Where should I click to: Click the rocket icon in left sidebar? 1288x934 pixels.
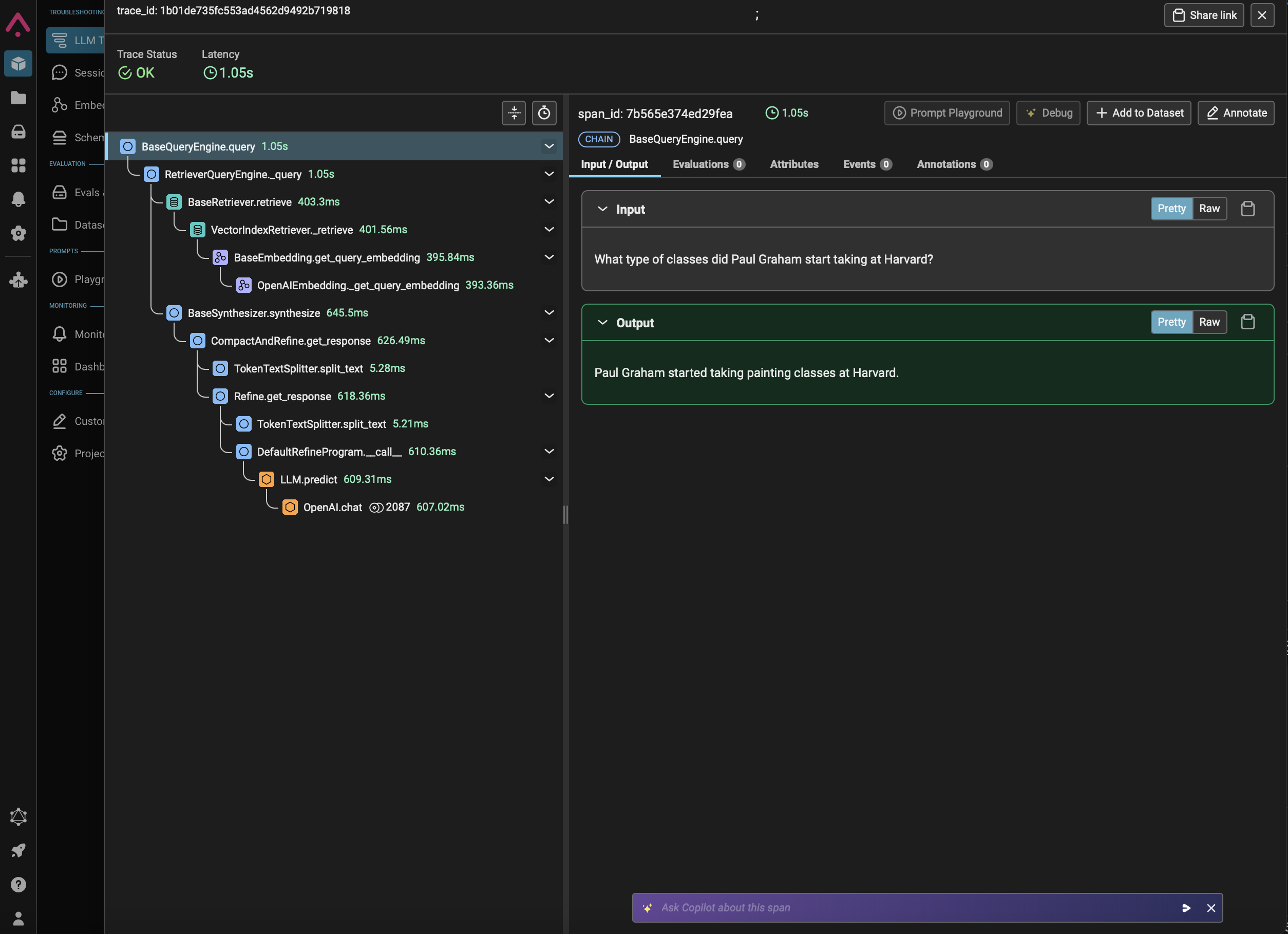tap(18, 850)
